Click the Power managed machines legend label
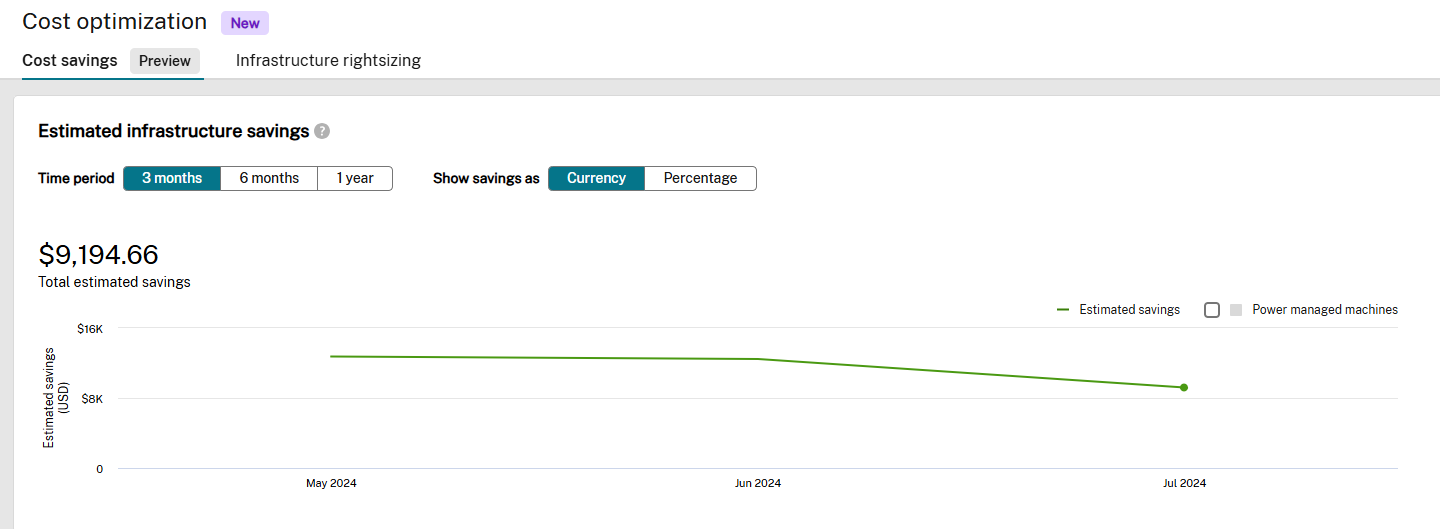The image size is (1440, 529). [x=1325, y=310]
